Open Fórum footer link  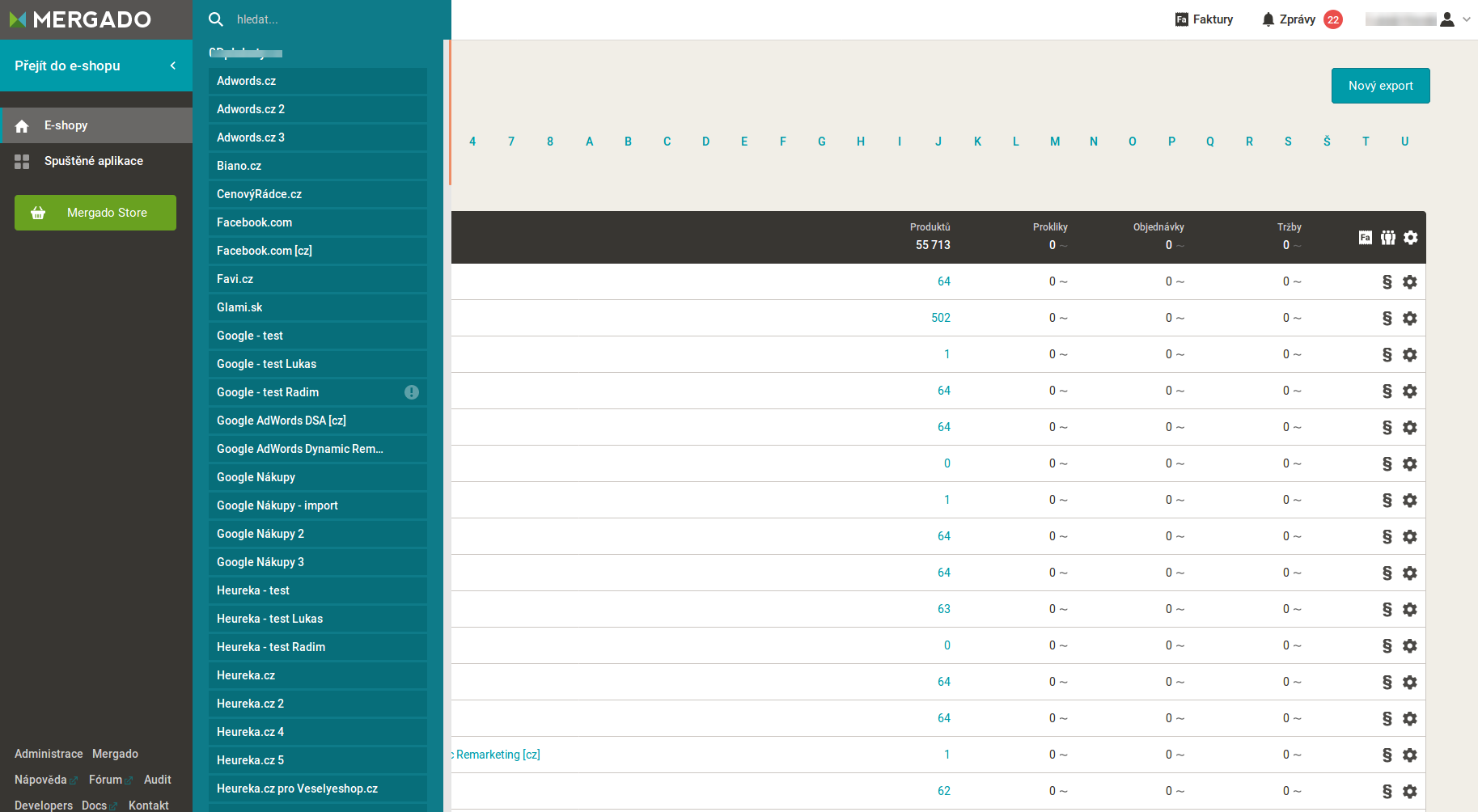(105, 780)
